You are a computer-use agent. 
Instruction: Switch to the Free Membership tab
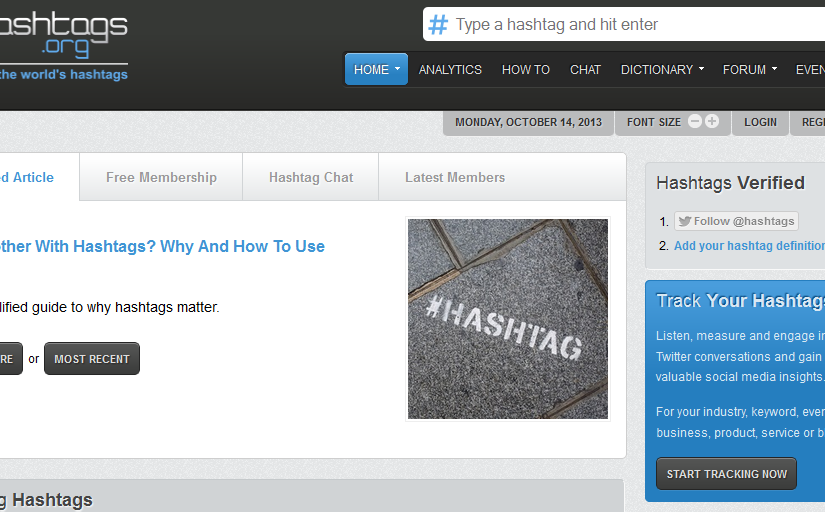(x=161, y=177)
